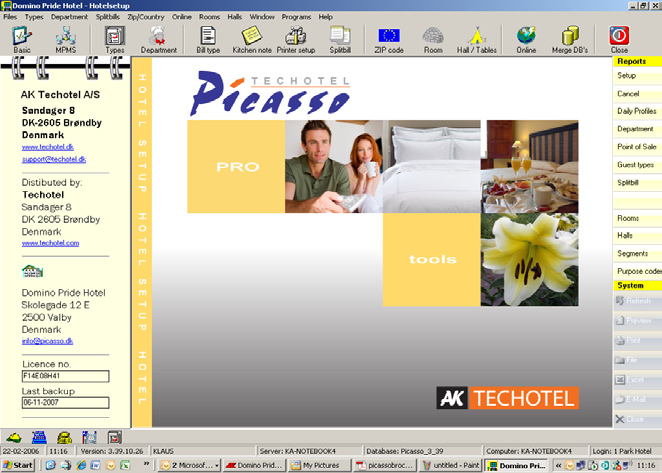
Task: Click the 'Database: Picasso_3_39' status bar entry
Action: 422,451
